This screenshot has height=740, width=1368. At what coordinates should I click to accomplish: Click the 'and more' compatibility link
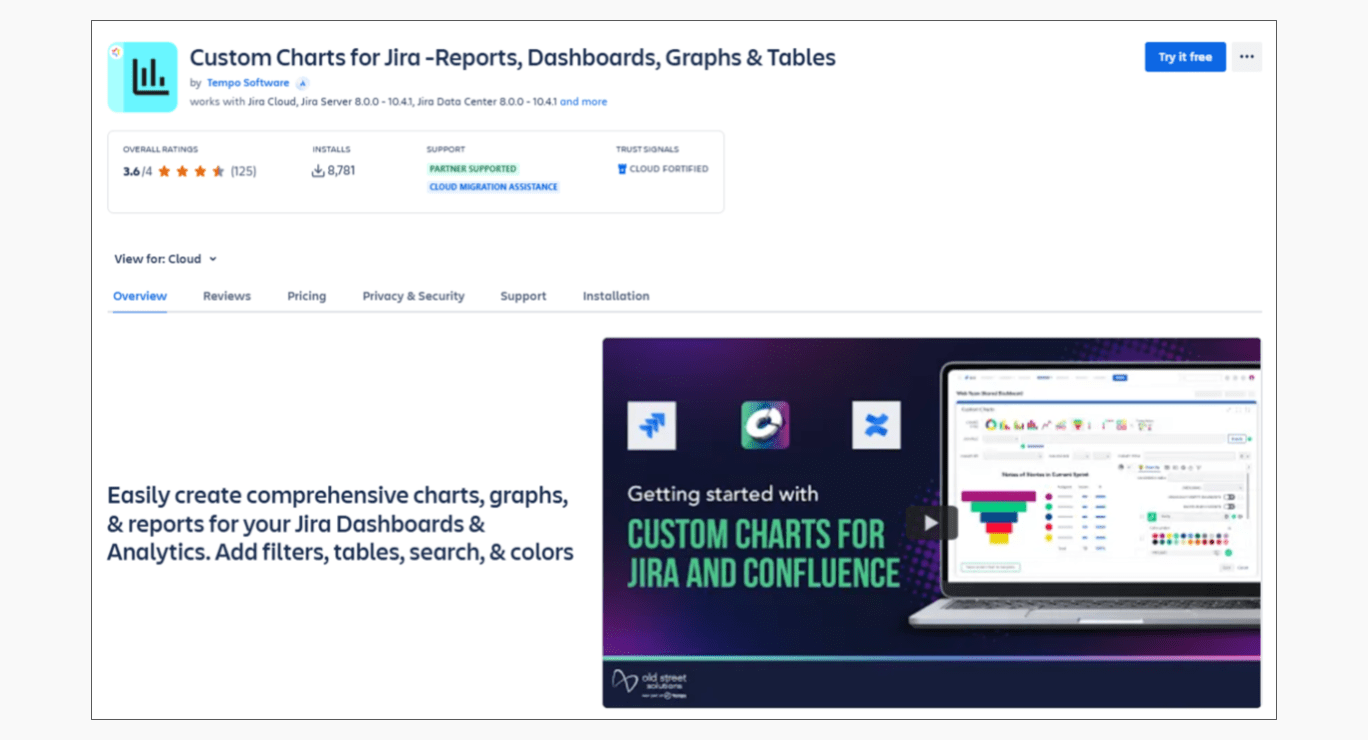583,102
